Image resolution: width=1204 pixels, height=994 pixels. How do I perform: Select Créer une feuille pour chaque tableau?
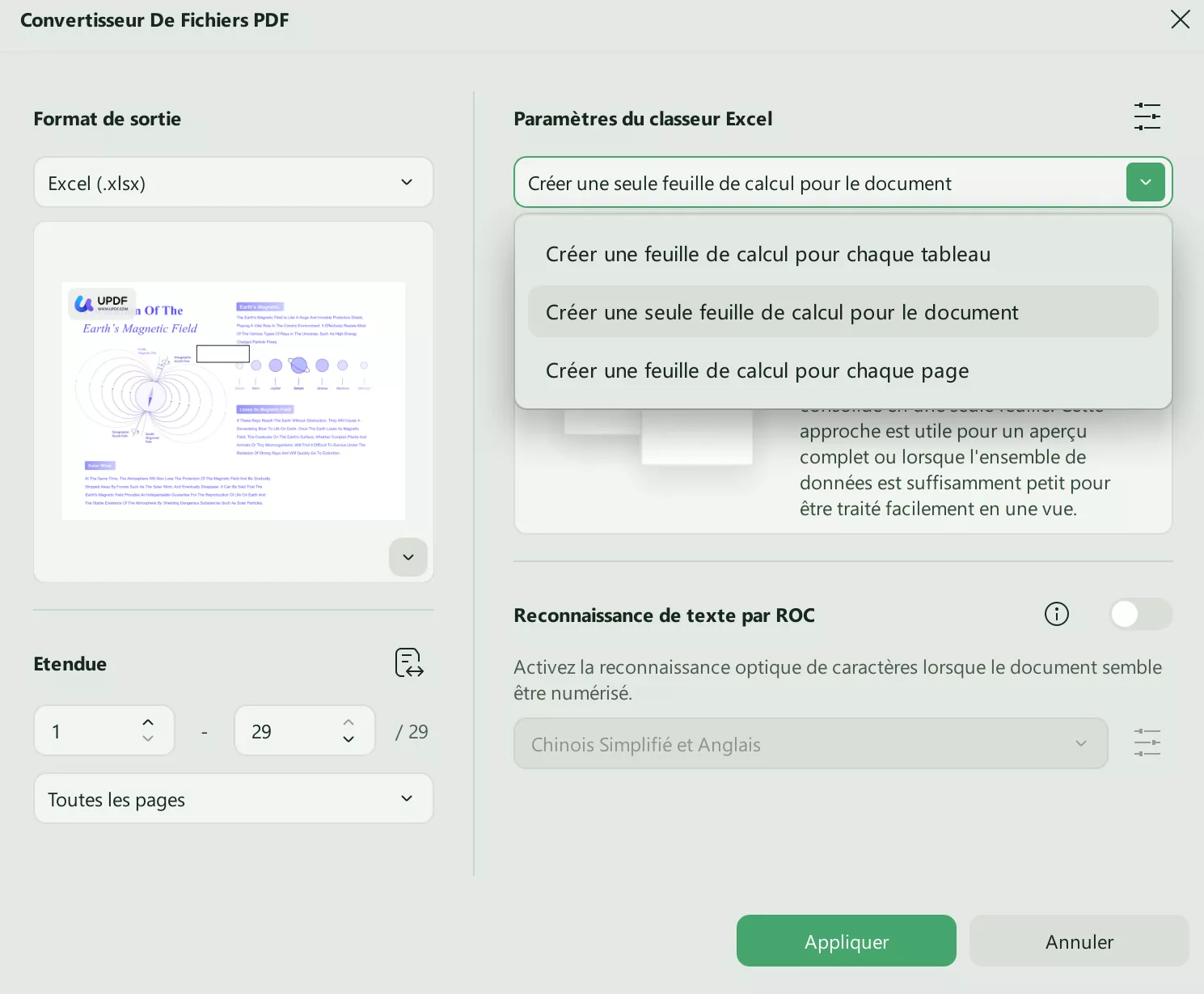(x=767, y=255)
